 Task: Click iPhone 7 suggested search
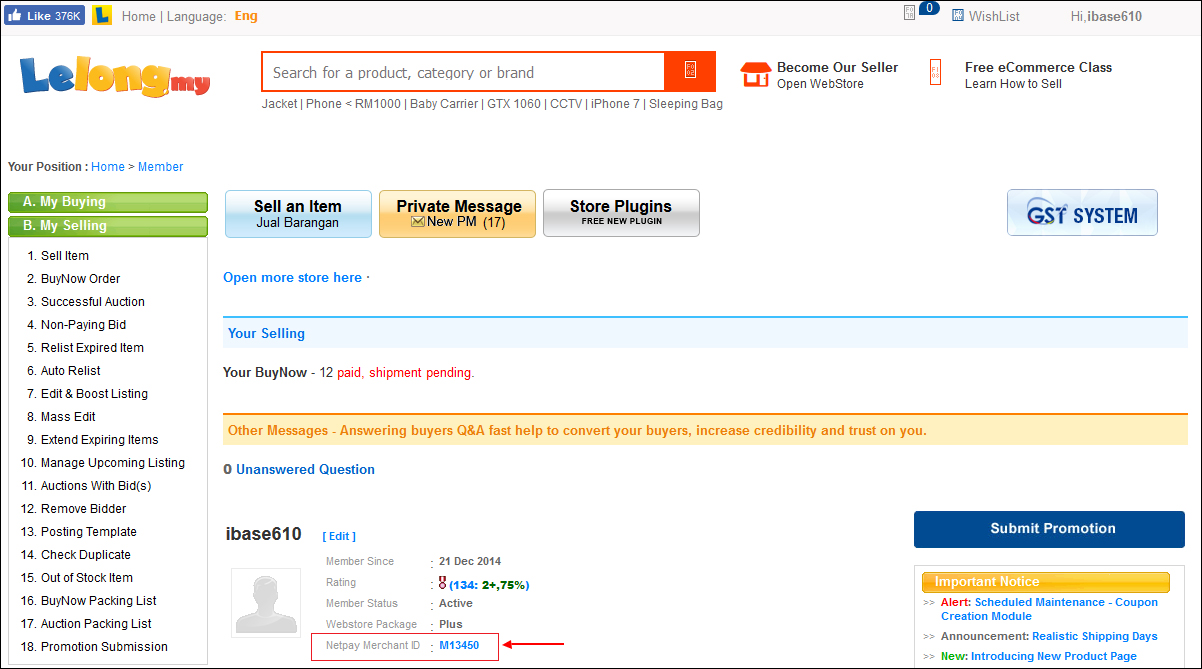pyautogui.click(x=615, y=104)
